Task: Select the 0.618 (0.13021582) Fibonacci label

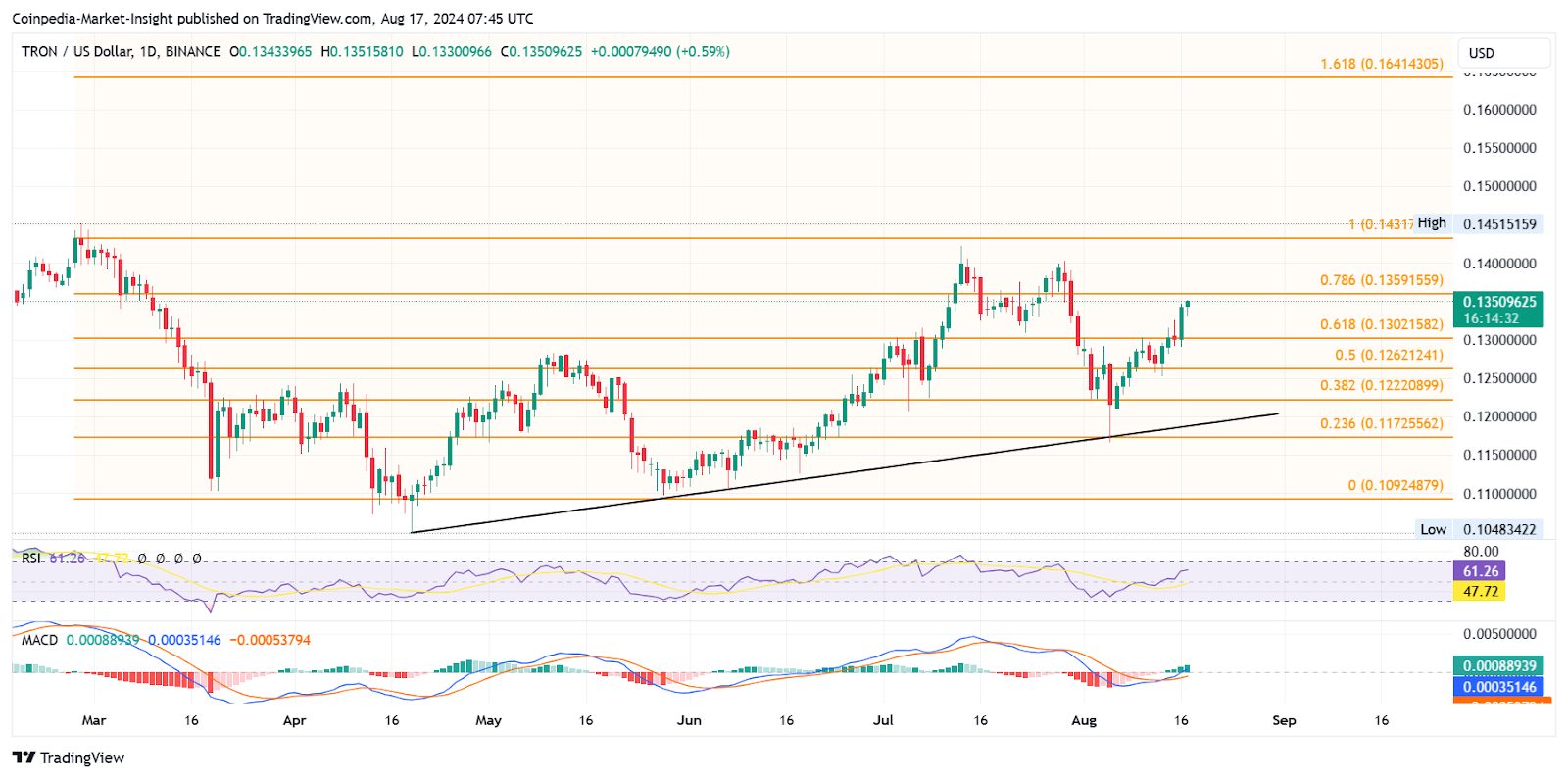Action: [1382, 324]
